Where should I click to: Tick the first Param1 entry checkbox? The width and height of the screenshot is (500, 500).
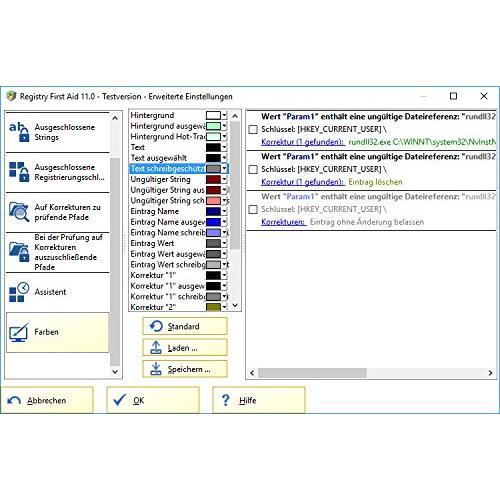(253, 129)
